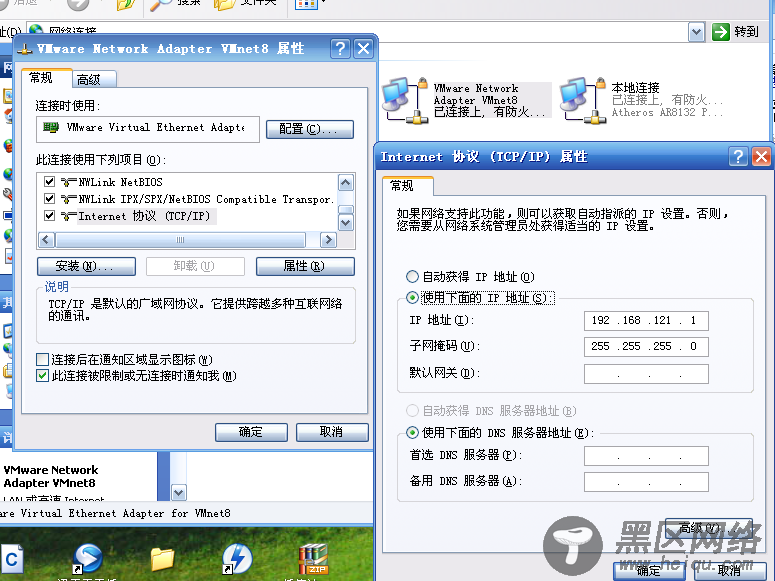The image size is (775, 581).
Task: Open help in TCP/IP properties title bar
Action: (x=738, y=157)
